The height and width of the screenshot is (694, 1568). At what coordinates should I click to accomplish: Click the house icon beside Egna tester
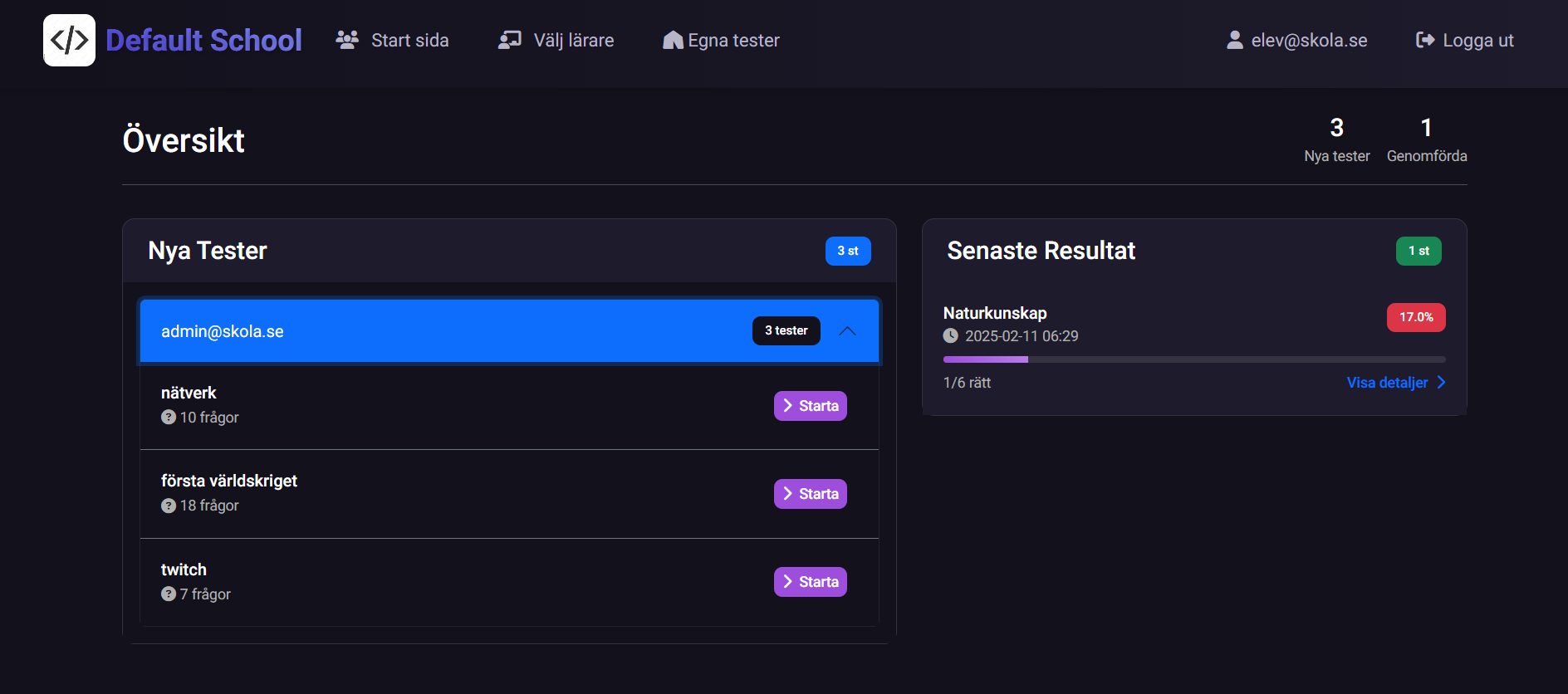pos(673,40)
